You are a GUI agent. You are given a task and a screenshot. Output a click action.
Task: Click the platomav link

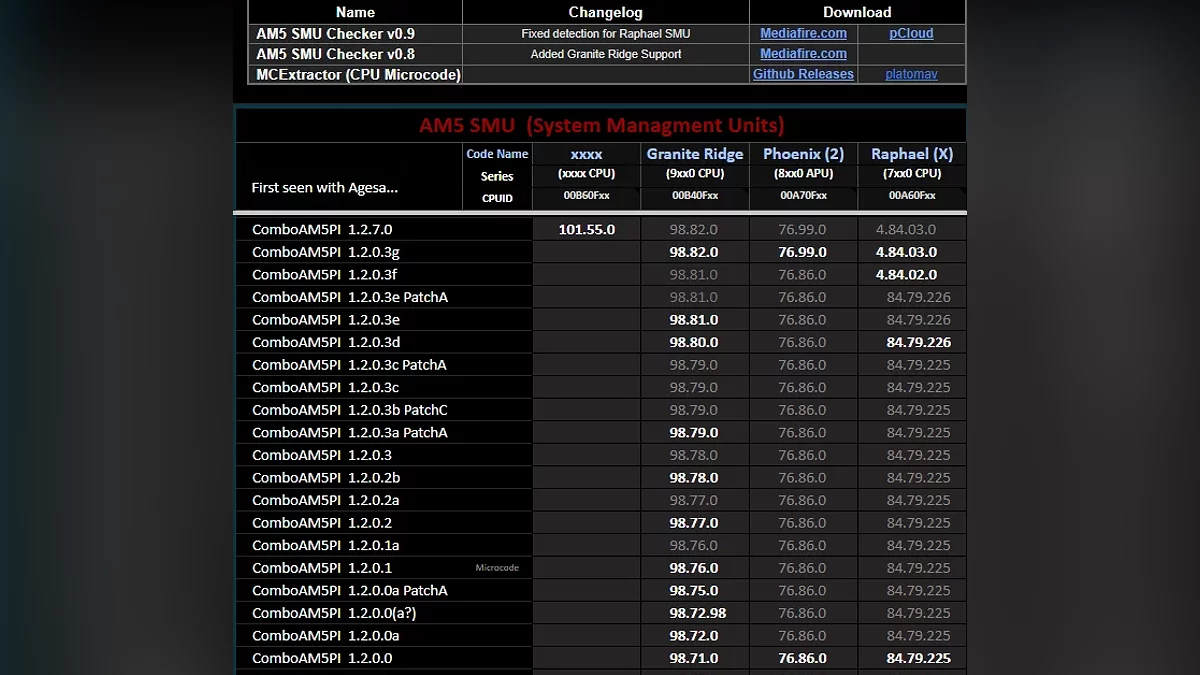click(911, 74)
